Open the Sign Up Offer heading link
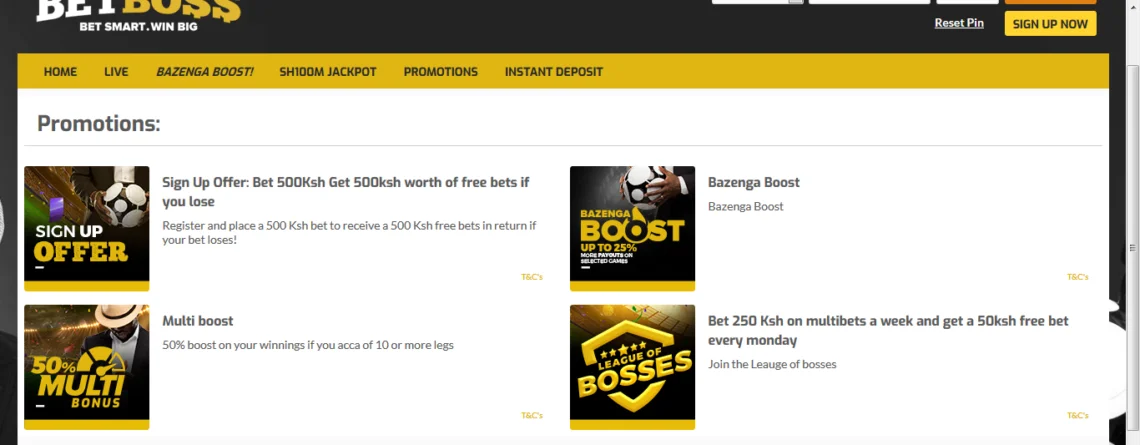 pos(345,192)
